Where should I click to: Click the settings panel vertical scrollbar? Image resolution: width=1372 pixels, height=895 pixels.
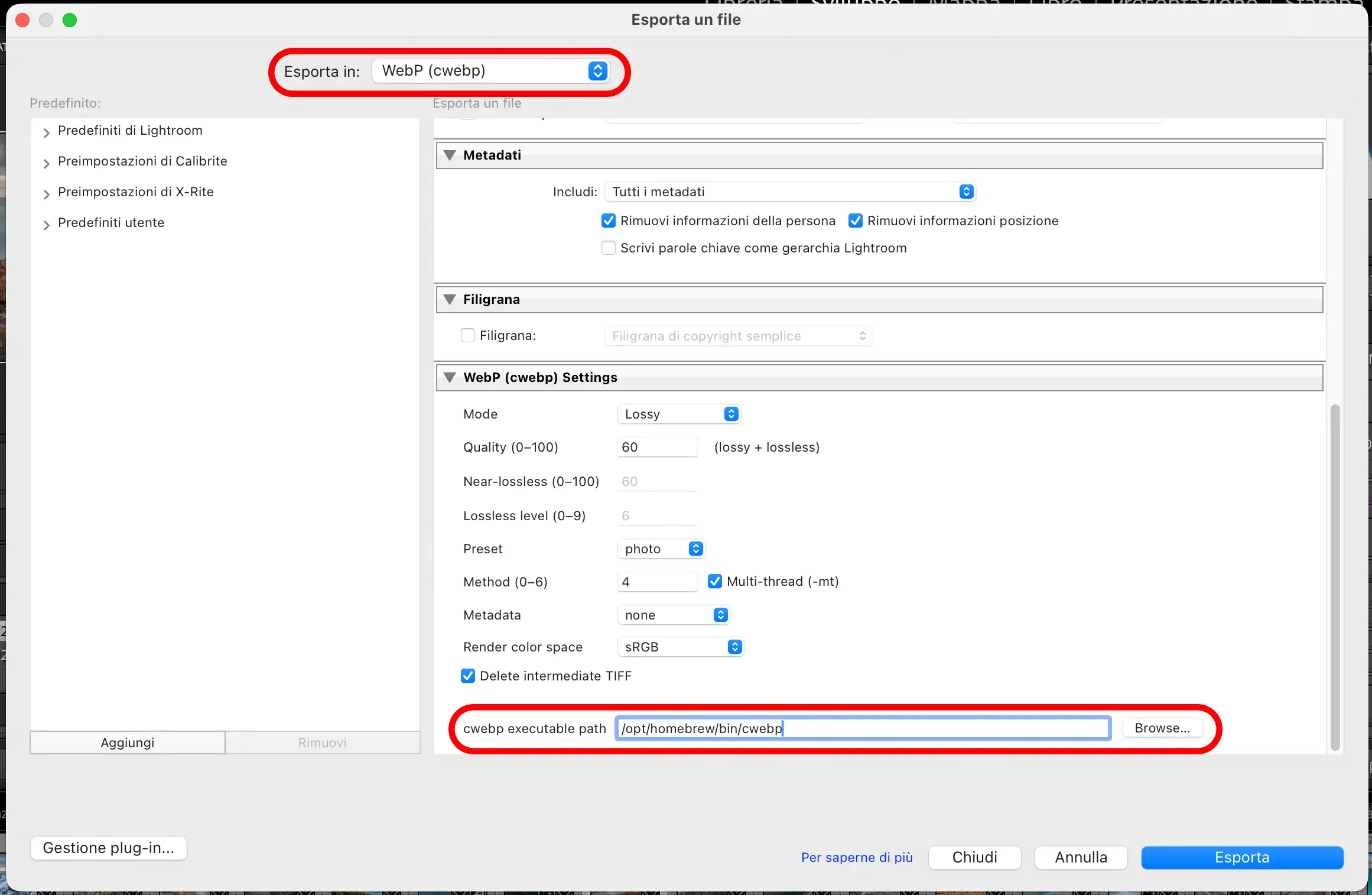click(x=1335, y=577)
